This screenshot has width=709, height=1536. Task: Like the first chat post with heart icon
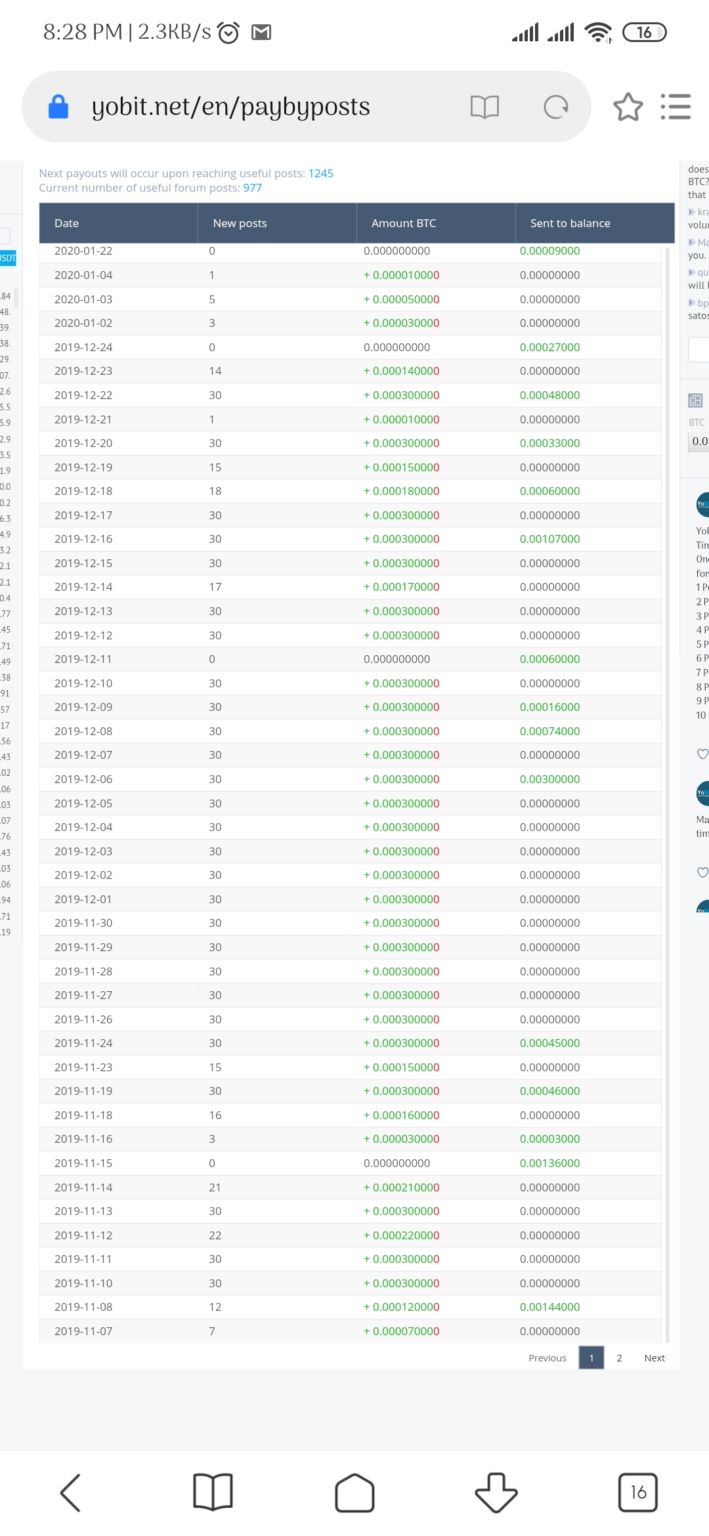click(x=702, y=754)
